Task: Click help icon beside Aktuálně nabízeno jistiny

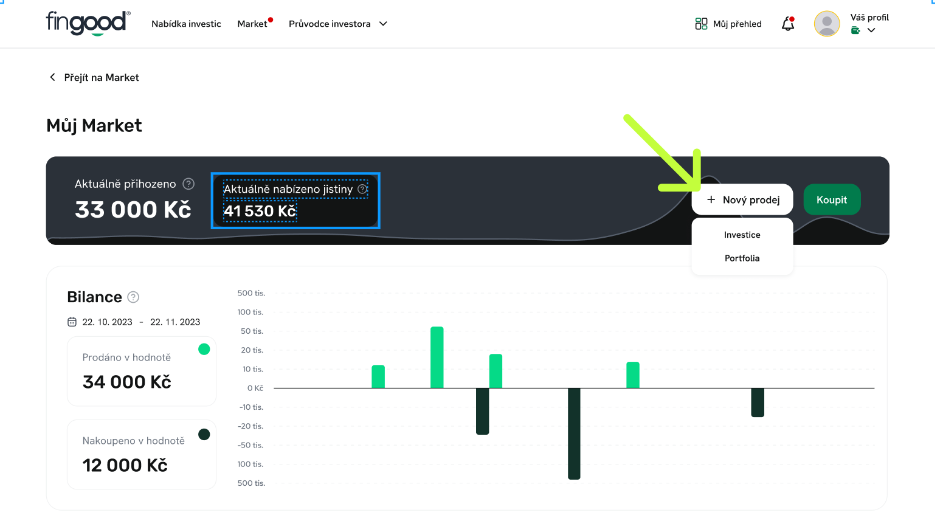Action: [362, 188]
